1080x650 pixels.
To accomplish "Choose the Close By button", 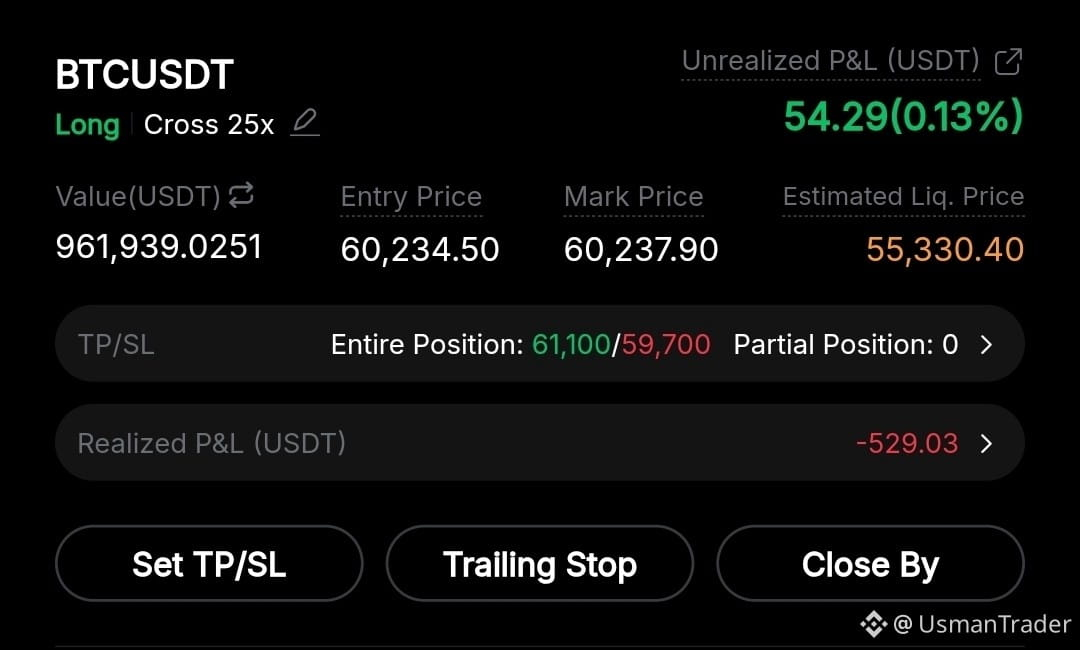I will tap(870, 564).
